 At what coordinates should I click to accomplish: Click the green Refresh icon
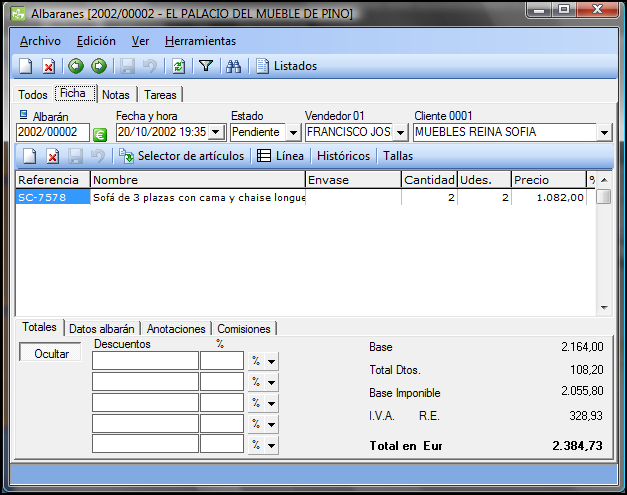pyautogui.click(x=178, y=66)
